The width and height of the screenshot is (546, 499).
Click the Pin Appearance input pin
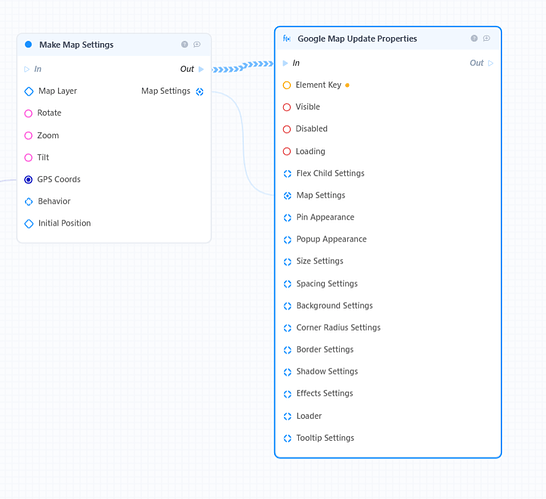click(x=287, y=218)
